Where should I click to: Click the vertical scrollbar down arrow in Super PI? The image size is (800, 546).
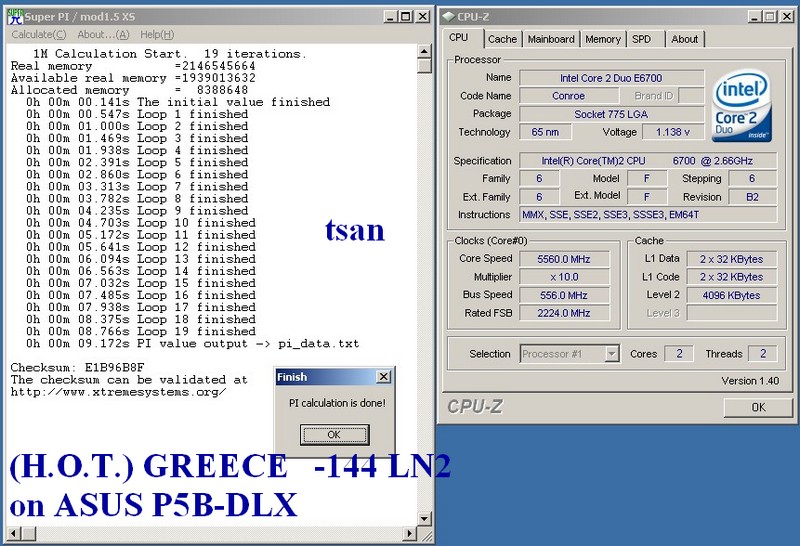pyautogui.click(x=424, y=519)
